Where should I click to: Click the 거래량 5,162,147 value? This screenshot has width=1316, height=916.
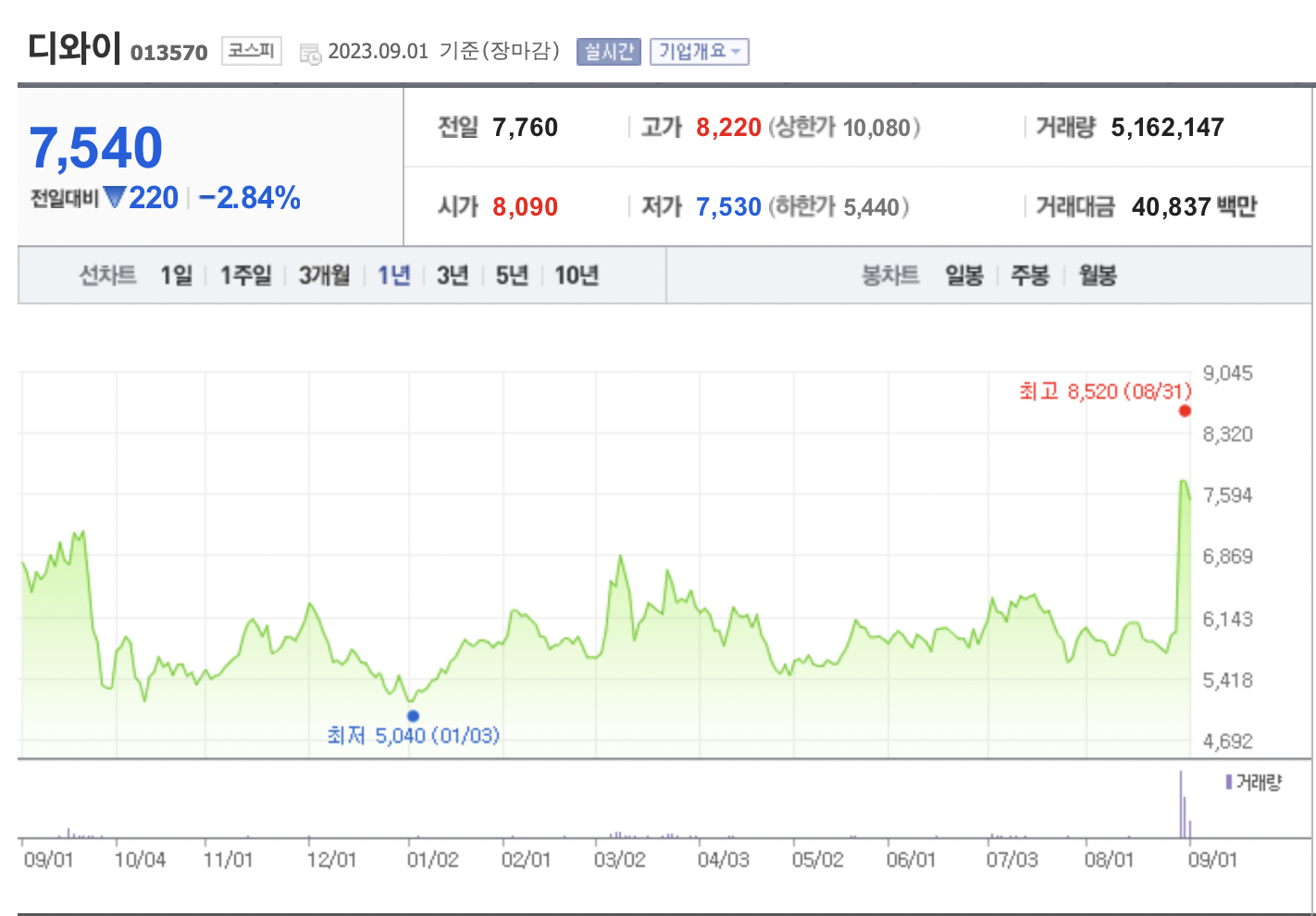pos(1167,128)
